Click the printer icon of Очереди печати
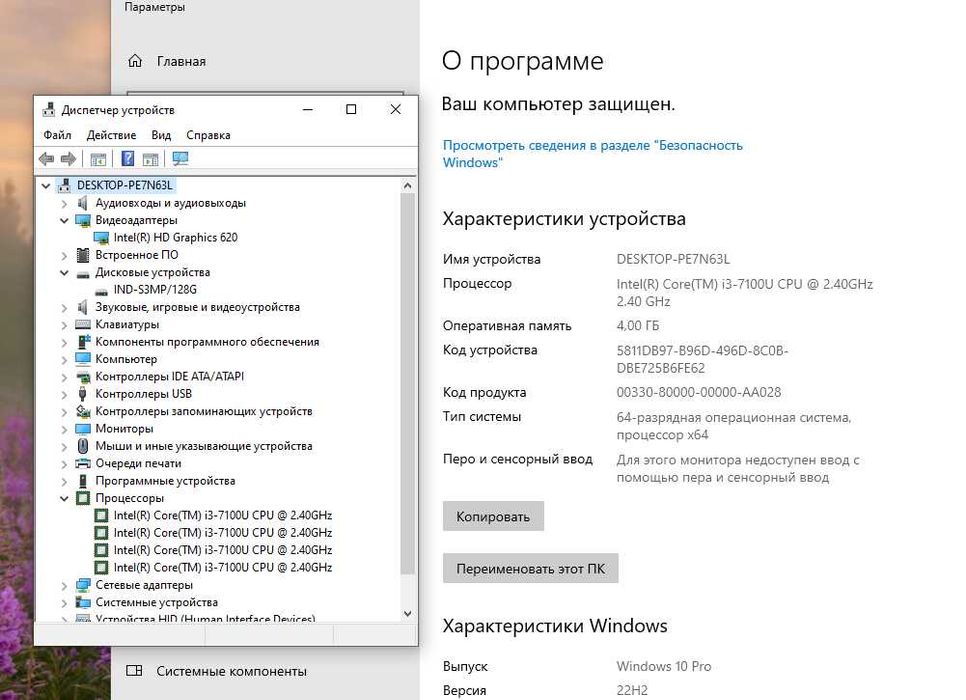The width and height of the screenshot is (966, 700). pyautogui.click(x=83, y=463)
